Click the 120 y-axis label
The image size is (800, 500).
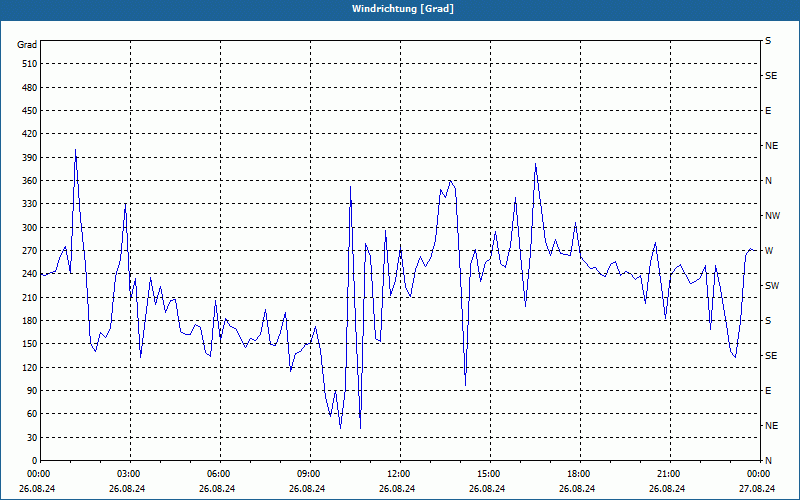tap(30, 367)
